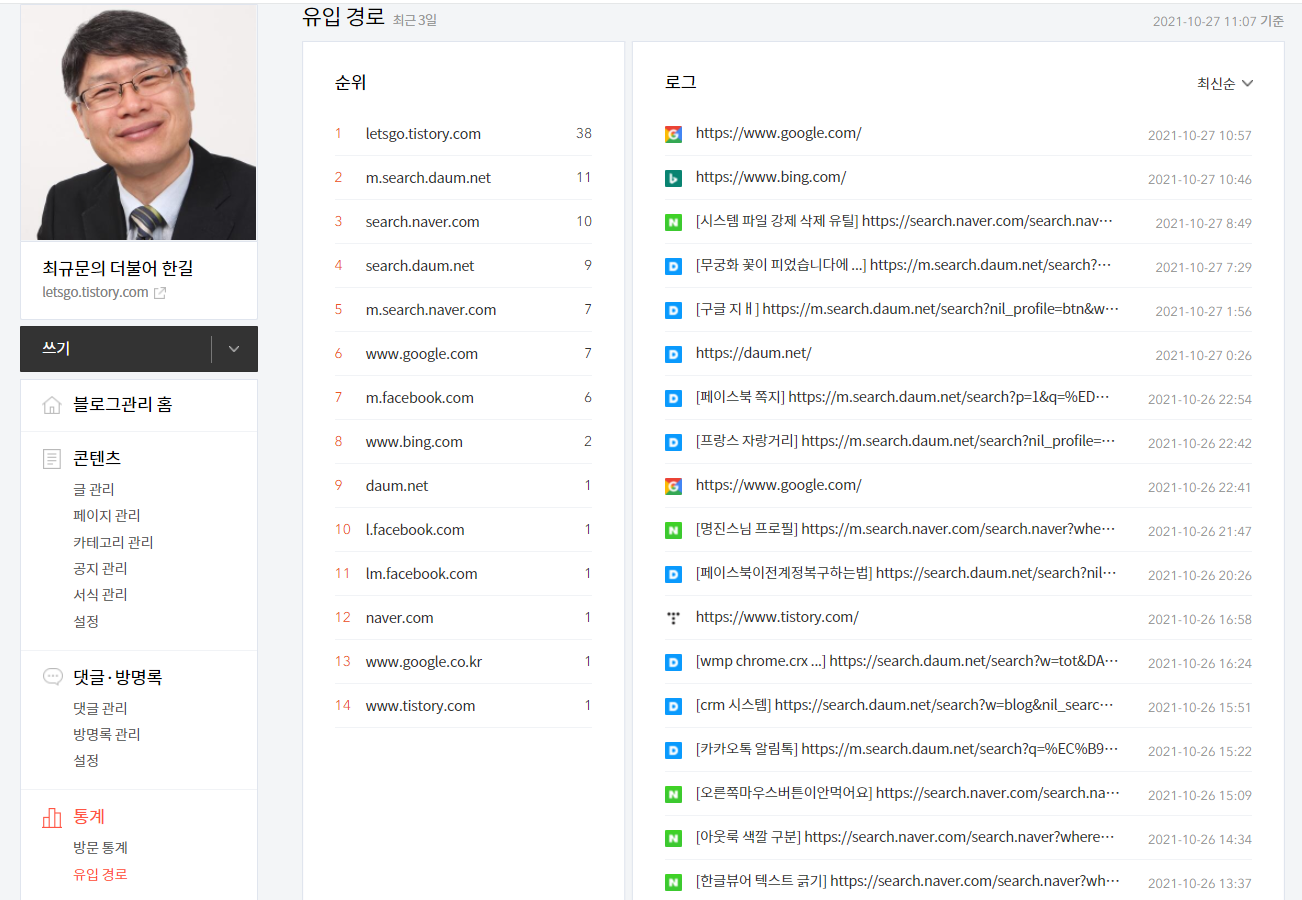Open 설정 under 콘텐츠 section
Screen dimensions: 1302x900
pyautogui.click(x=86, y=621)
